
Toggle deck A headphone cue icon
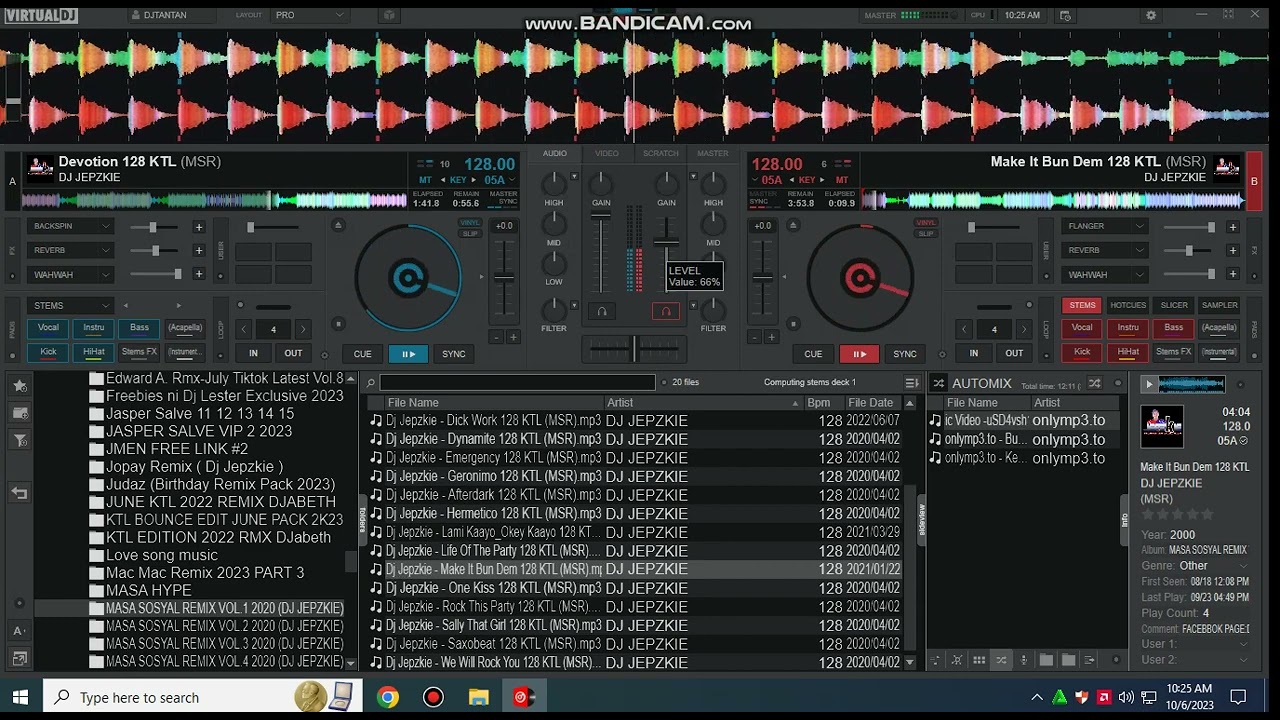pos(601,312)
